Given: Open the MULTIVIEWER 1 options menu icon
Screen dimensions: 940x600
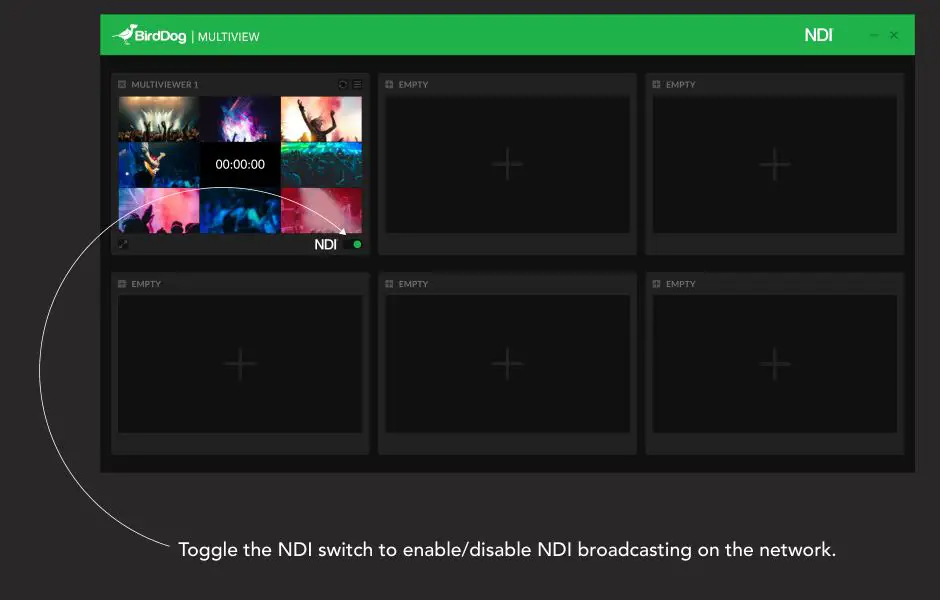Looking at the screenshot, I should coord(357,84).
